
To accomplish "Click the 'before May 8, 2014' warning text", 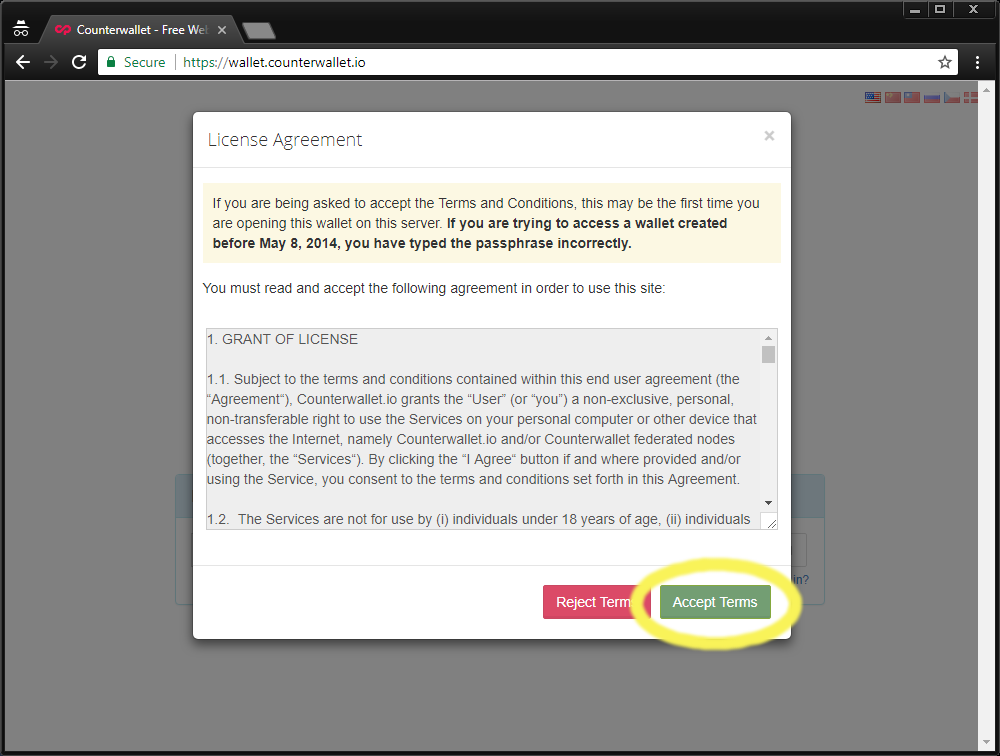I will click(x=422, y=243).
